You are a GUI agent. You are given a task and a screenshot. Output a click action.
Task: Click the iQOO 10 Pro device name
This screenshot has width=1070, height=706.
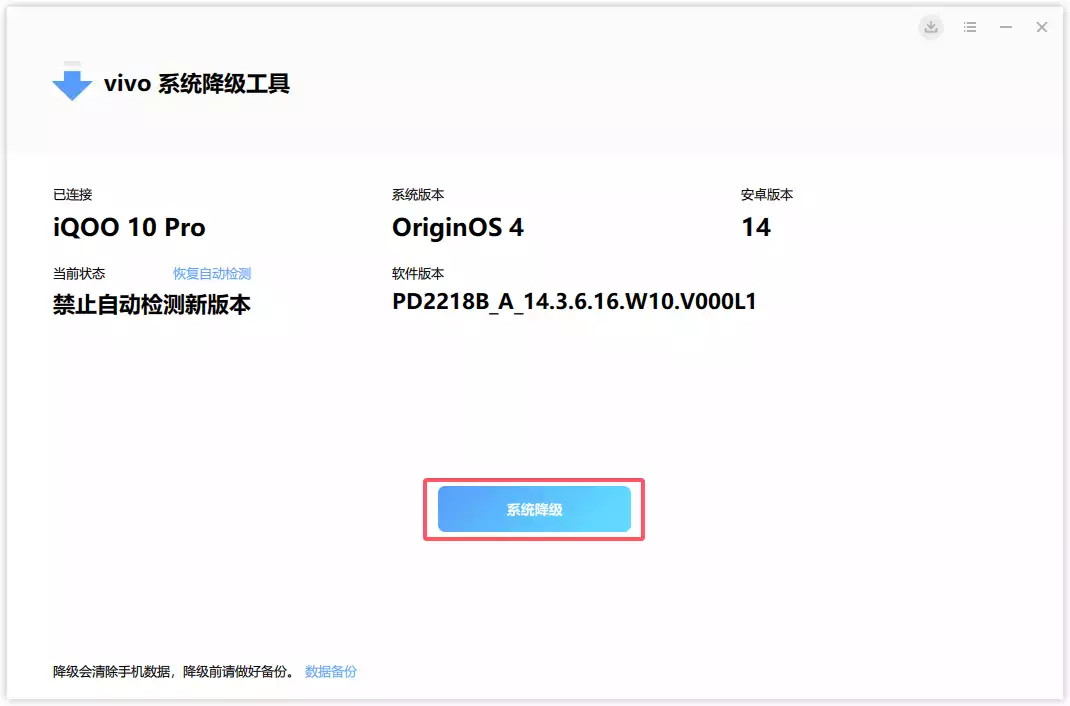[x=129, y=227]
